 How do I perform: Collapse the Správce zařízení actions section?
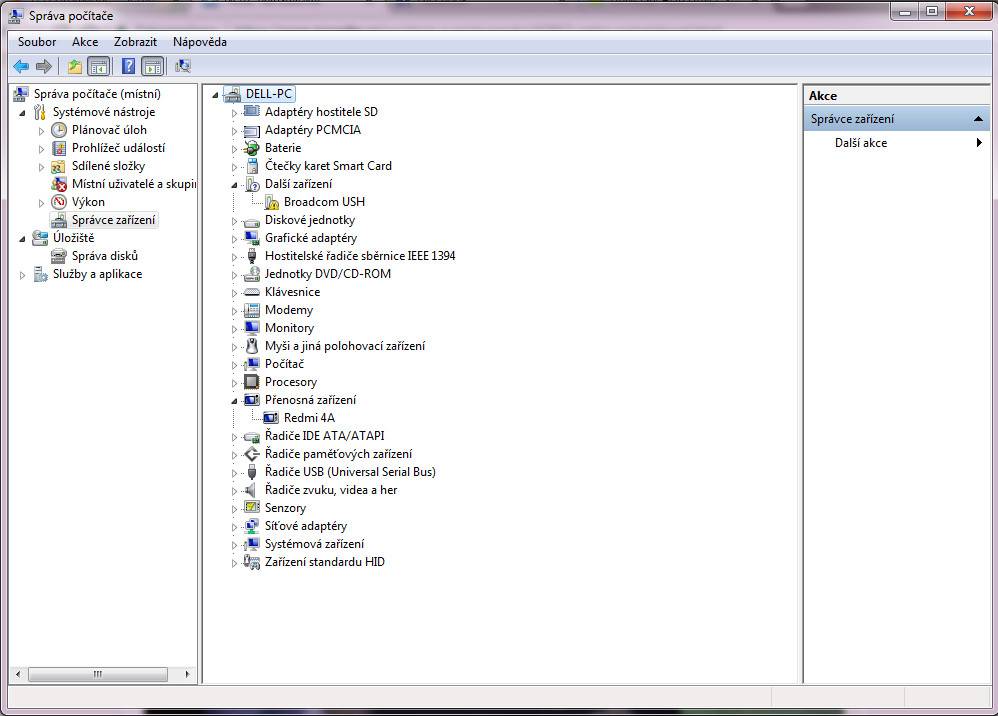pos(978,119)
